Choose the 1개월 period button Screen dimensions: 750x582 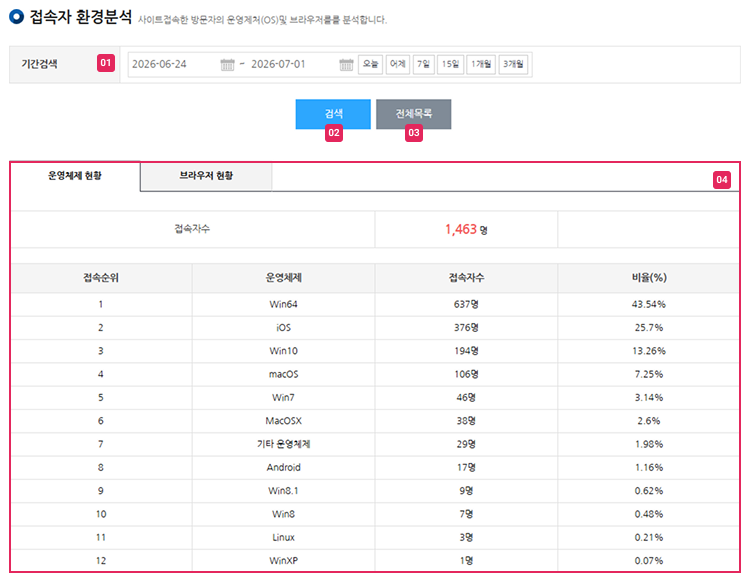pyautogui.click(x=481, y=64)
